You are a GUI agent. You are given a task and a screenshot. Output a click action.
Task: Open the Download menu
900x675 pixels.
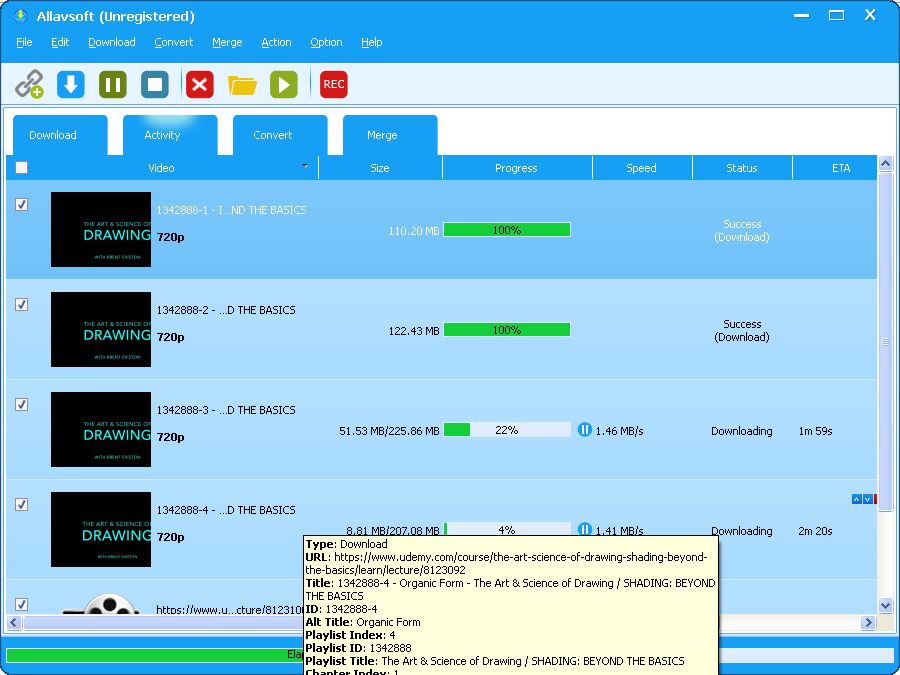point(112,42)
